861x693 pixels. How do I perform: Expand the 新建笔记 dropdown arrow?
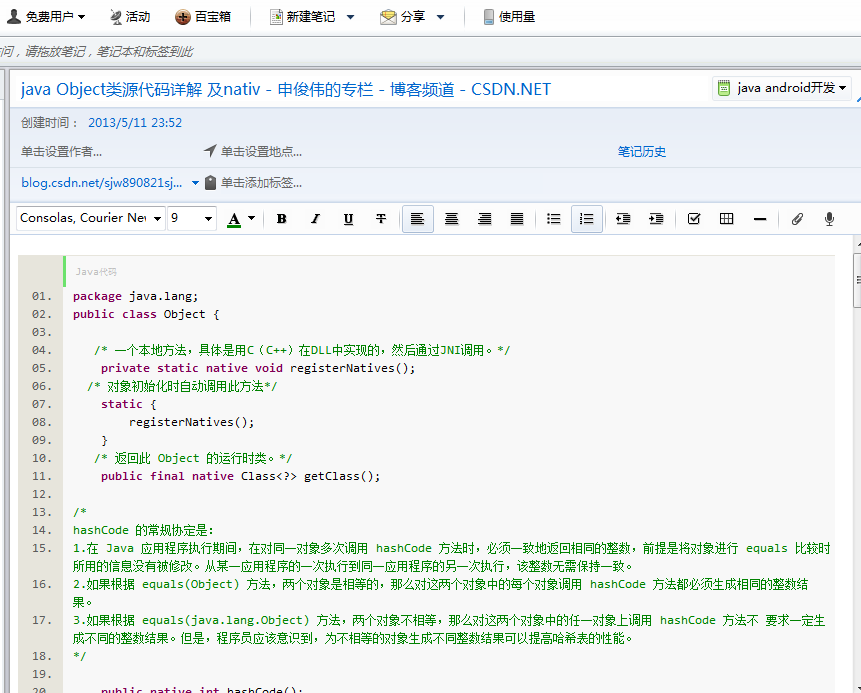350,17
